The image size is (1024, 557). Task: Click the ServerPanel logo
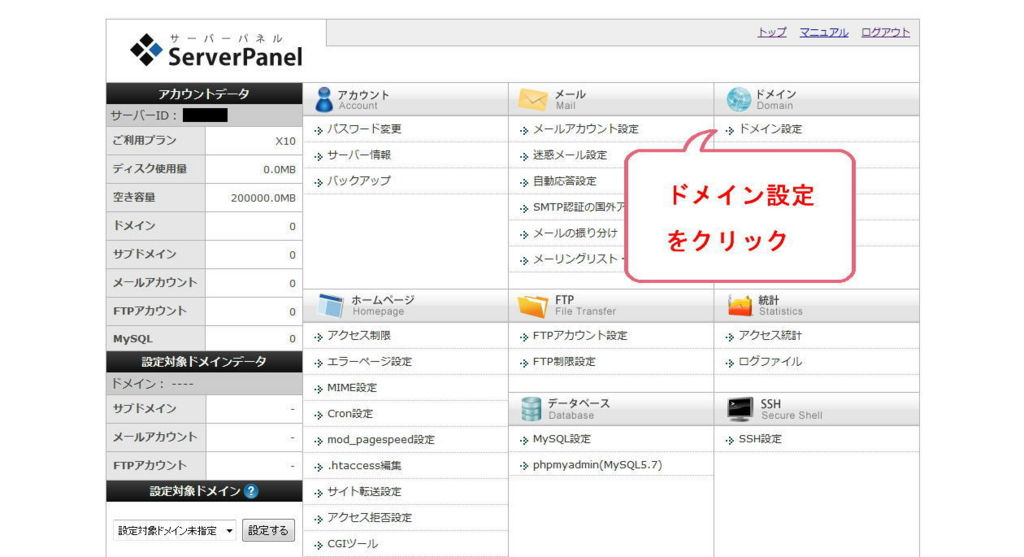tap(216, 50)
